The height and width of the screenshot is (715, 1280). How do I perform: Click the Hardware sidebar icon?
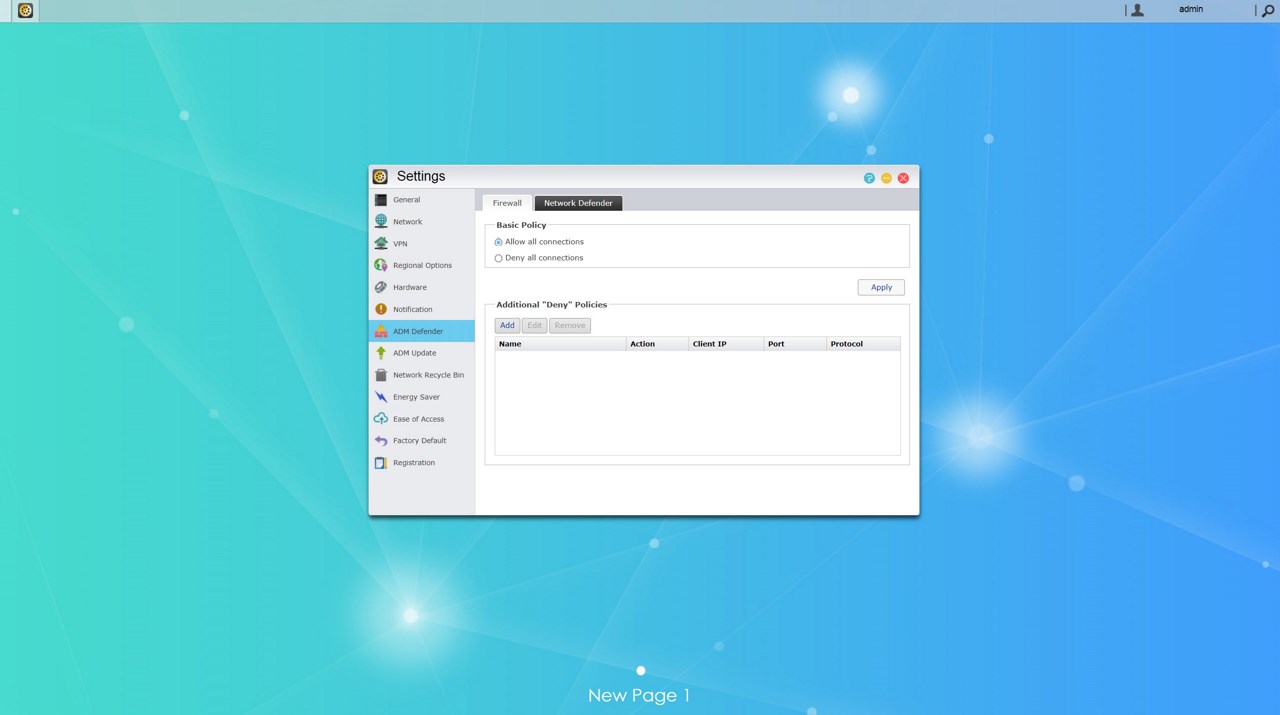coord(380,287)
